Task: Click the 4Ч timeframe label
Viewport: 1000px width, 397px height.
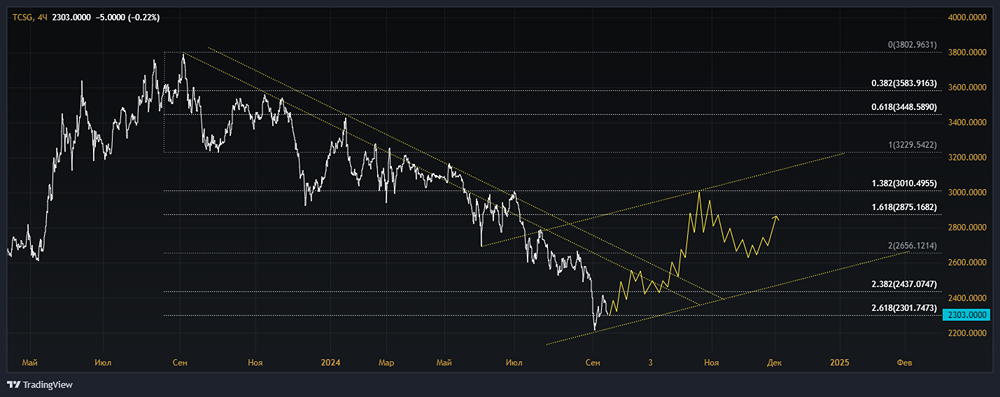Action: (43, 18)
